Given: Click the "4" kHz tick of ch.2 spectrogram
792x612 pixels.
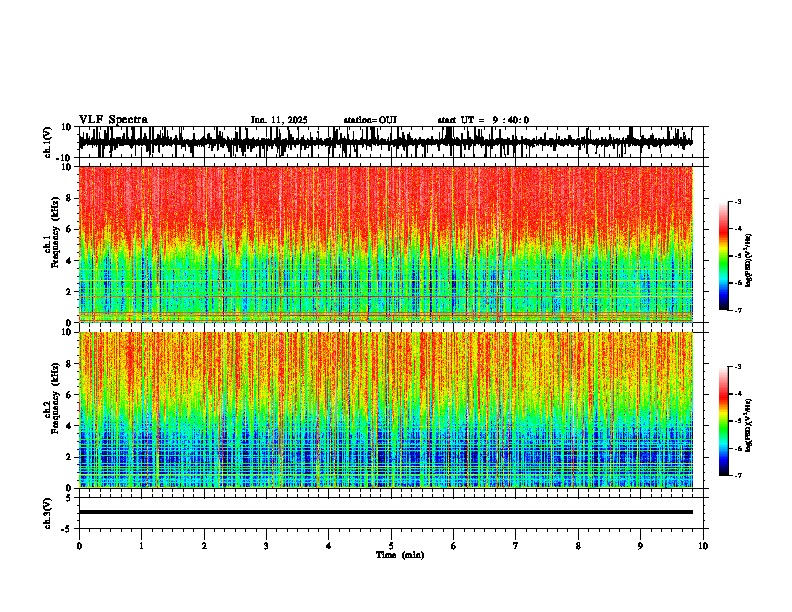Looking at the screenshot, I should pyautogui.click(x=70, y=426).
